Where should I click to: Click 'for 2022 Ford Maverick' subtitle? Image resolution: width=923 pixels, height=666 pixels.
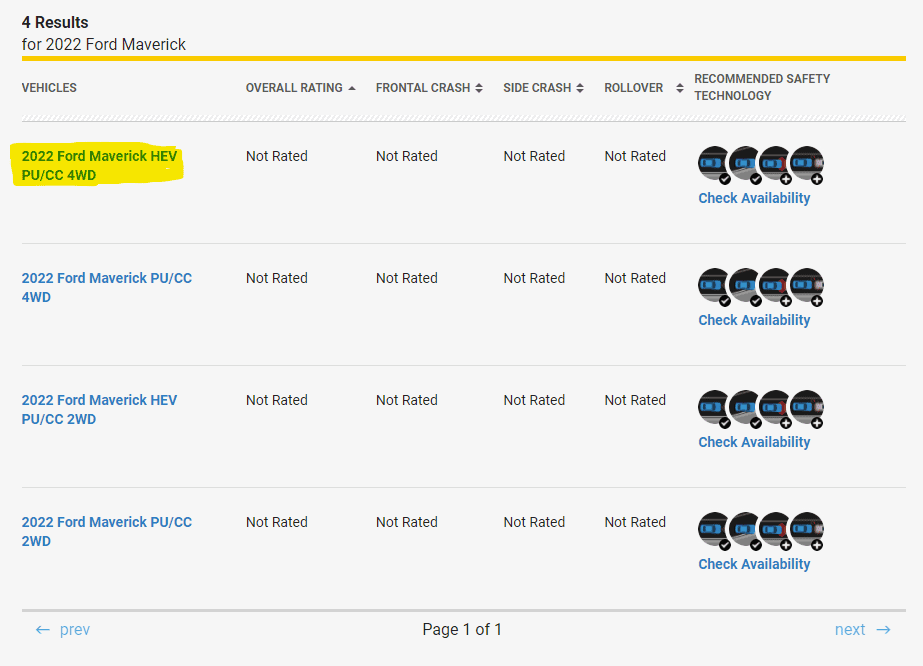pyautogui.click(x=104, y=45)
